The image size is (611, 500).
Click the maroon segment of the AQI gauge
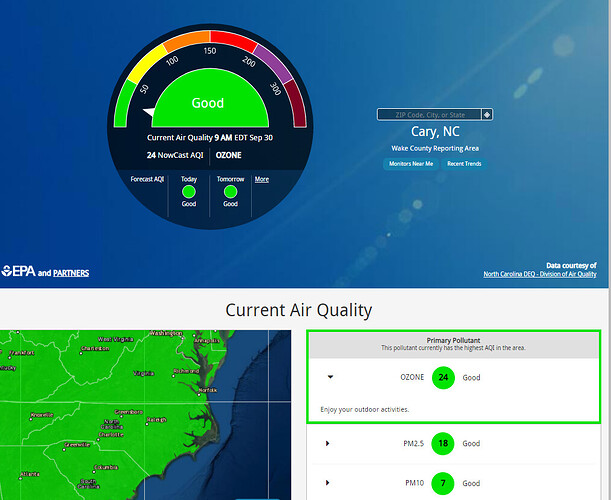[297, 104]
